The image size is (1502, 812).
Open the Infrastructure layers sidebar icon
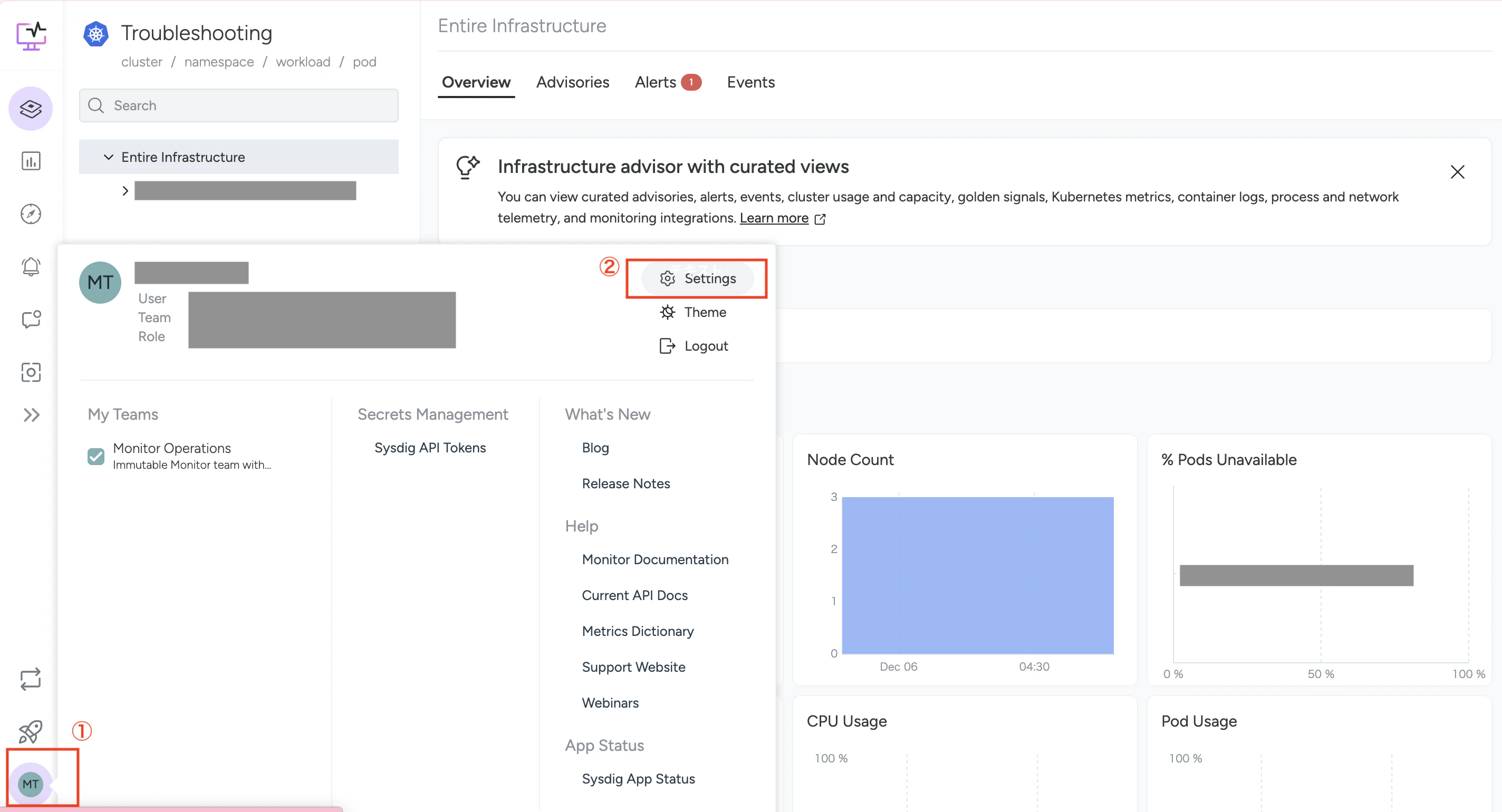31,109
